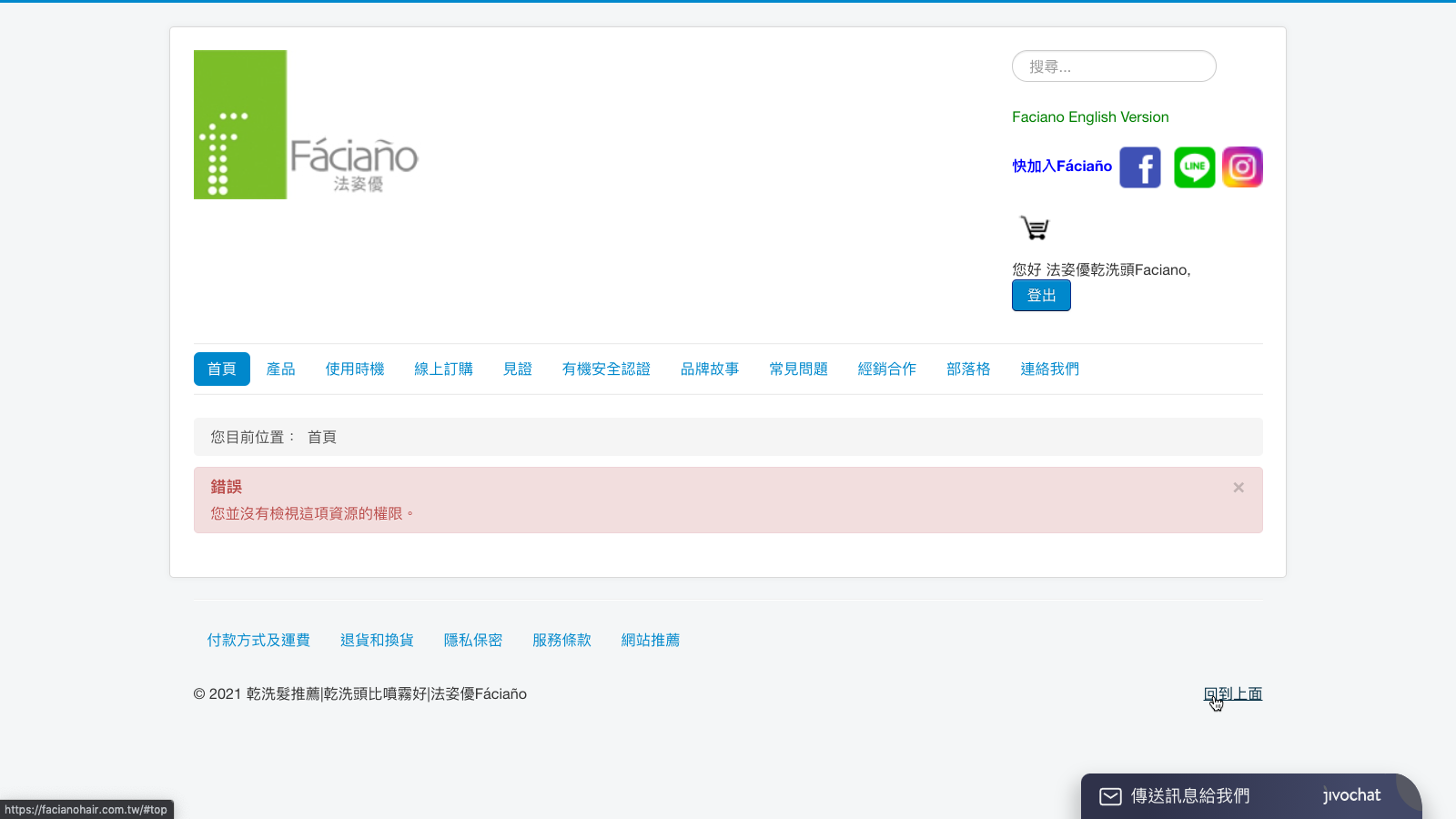
Task: Click the 快加入Fáciaño link
Action: point(1062,167)
